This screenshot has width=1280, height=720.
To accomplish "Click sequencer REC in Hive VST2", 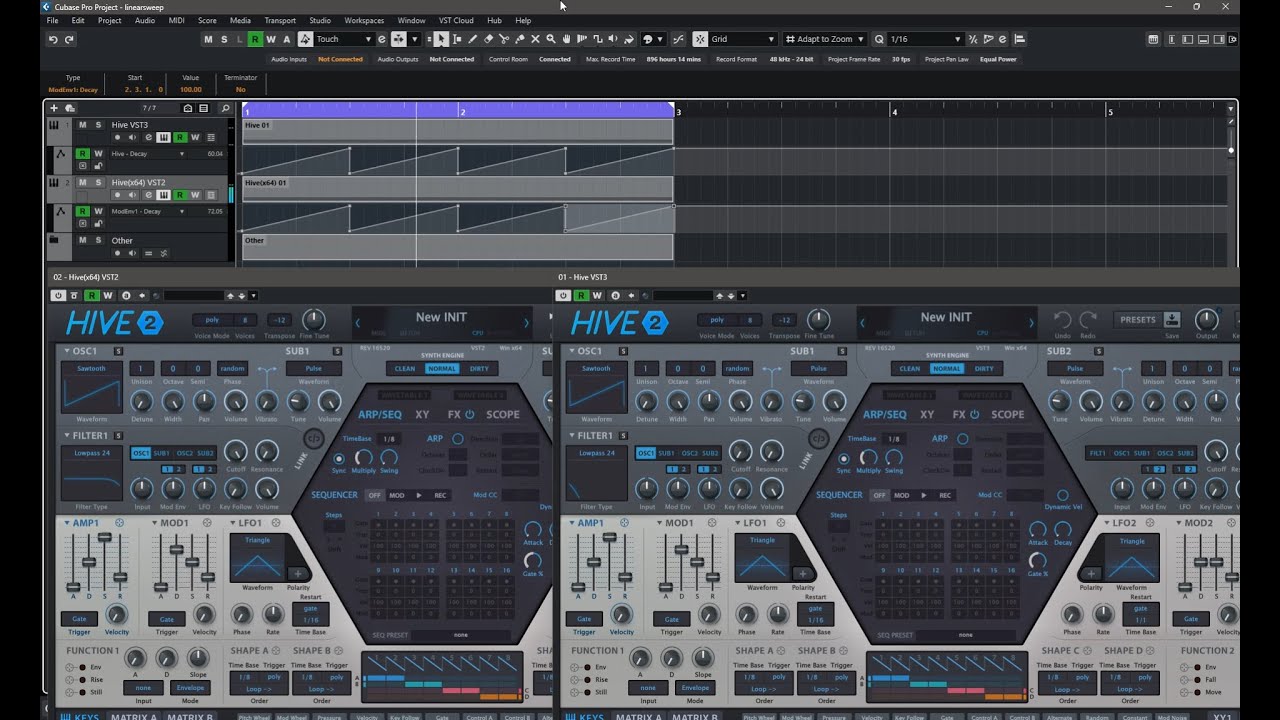I will click(440, 495).
